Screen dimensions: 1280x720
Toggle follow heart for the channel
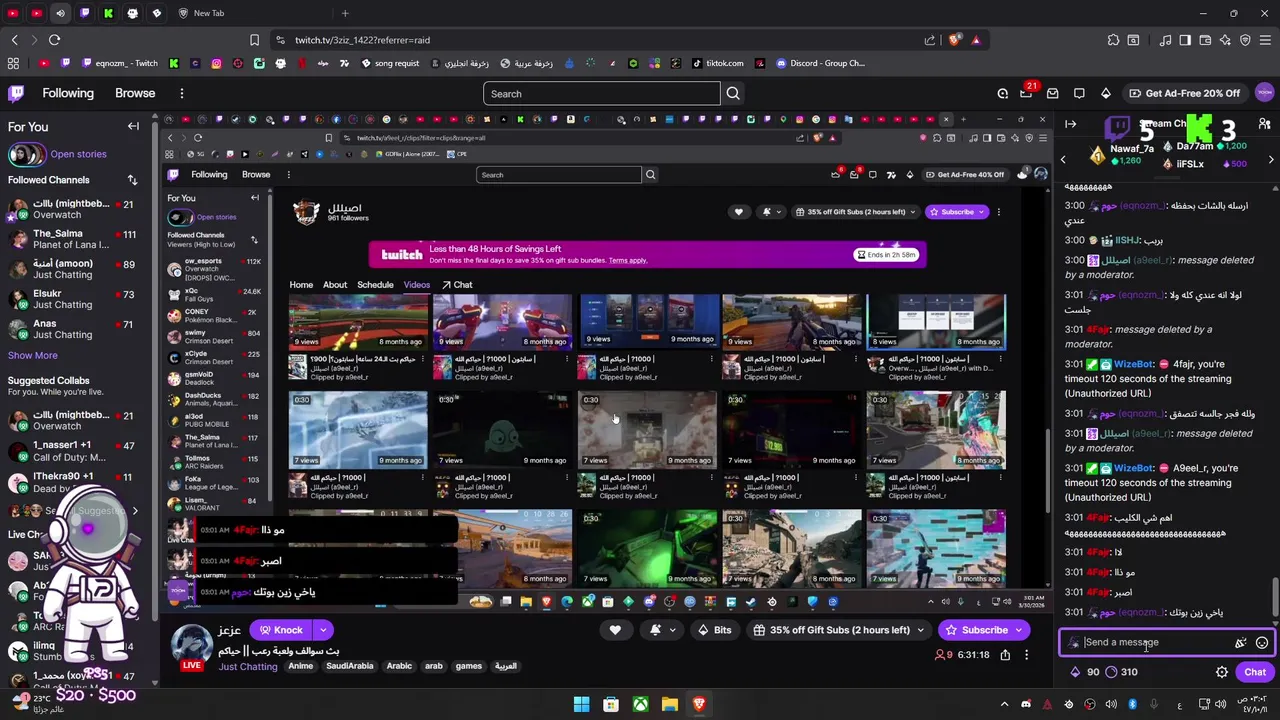(x=615, y=630)
